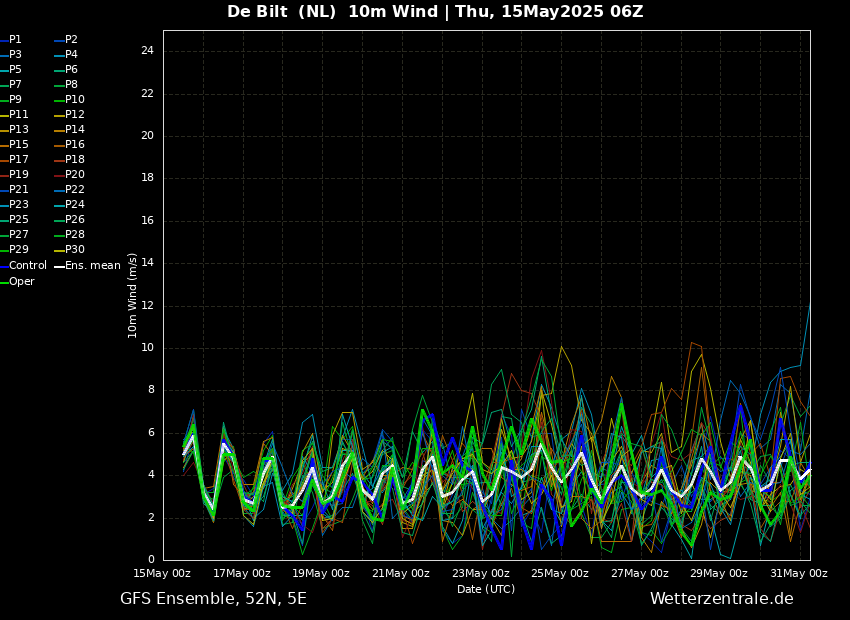This screenshot has width=850, height=620.
Task: Click the 31May 00z x-axis tick label
Action: [x=798, y=574]
